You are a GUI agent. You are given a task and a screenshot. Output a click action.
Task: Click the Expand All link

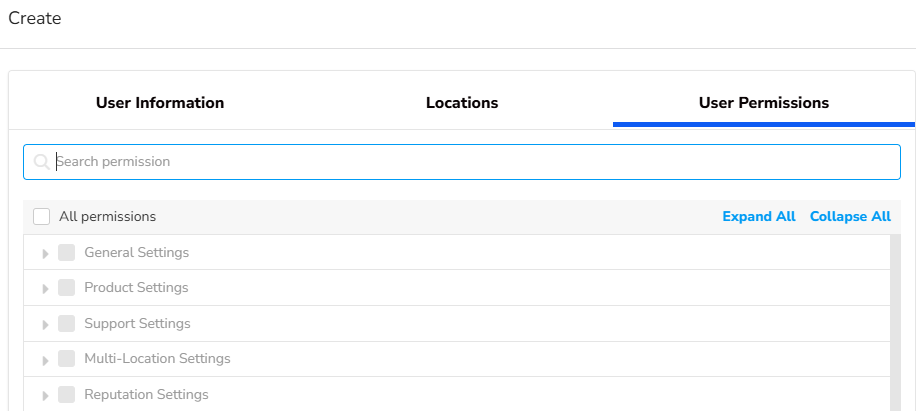[x=759, y=217]
